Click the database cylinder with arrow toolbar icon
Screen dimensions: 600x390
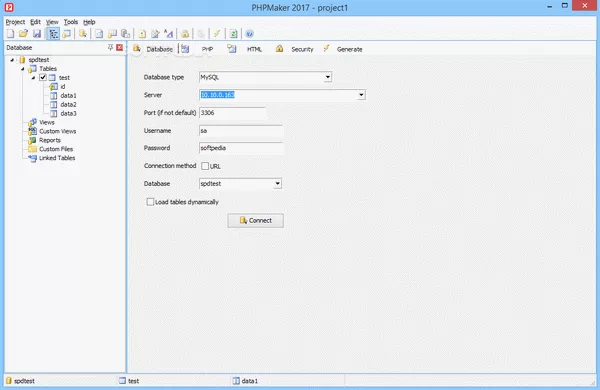point(83,34)
